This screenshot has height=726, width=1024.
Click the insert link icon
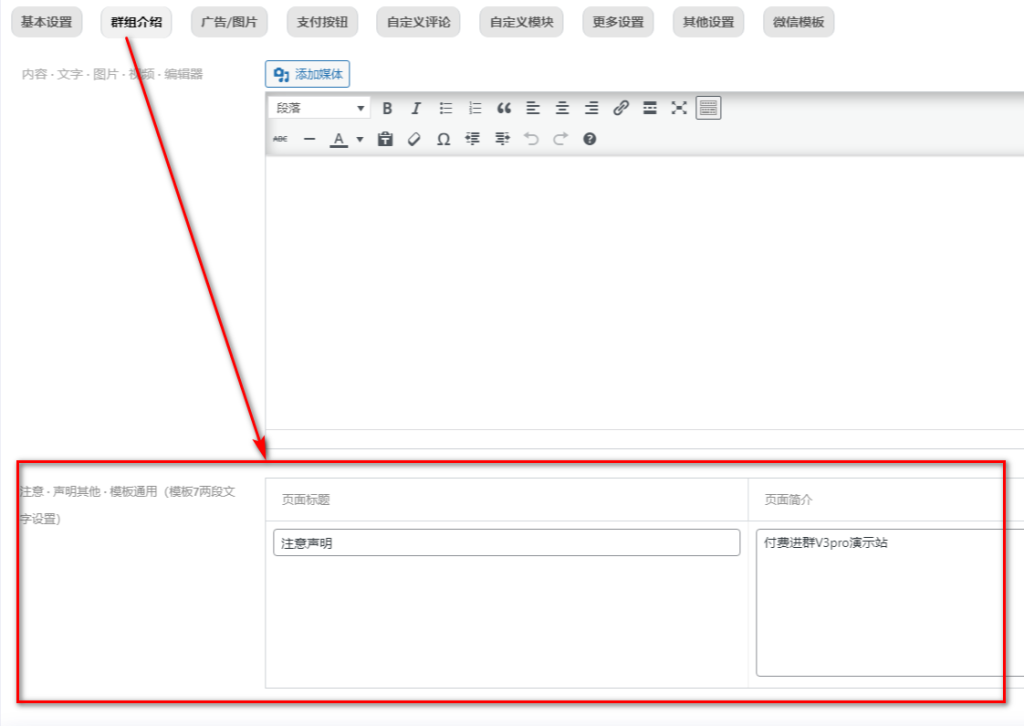pos(621,108)
